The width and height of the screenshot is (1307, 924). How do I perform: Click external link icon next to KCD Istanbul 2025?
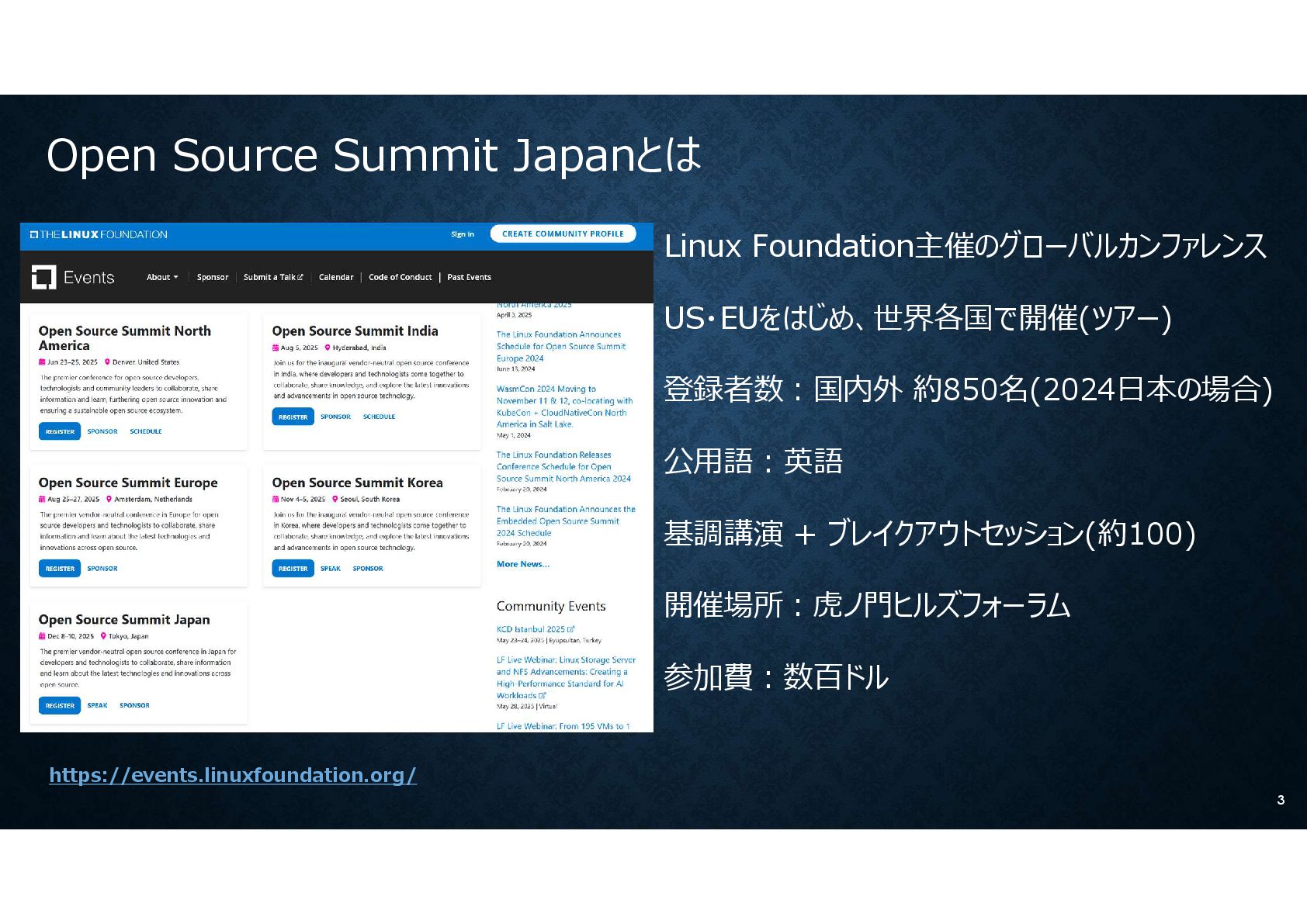pos(571,629)
